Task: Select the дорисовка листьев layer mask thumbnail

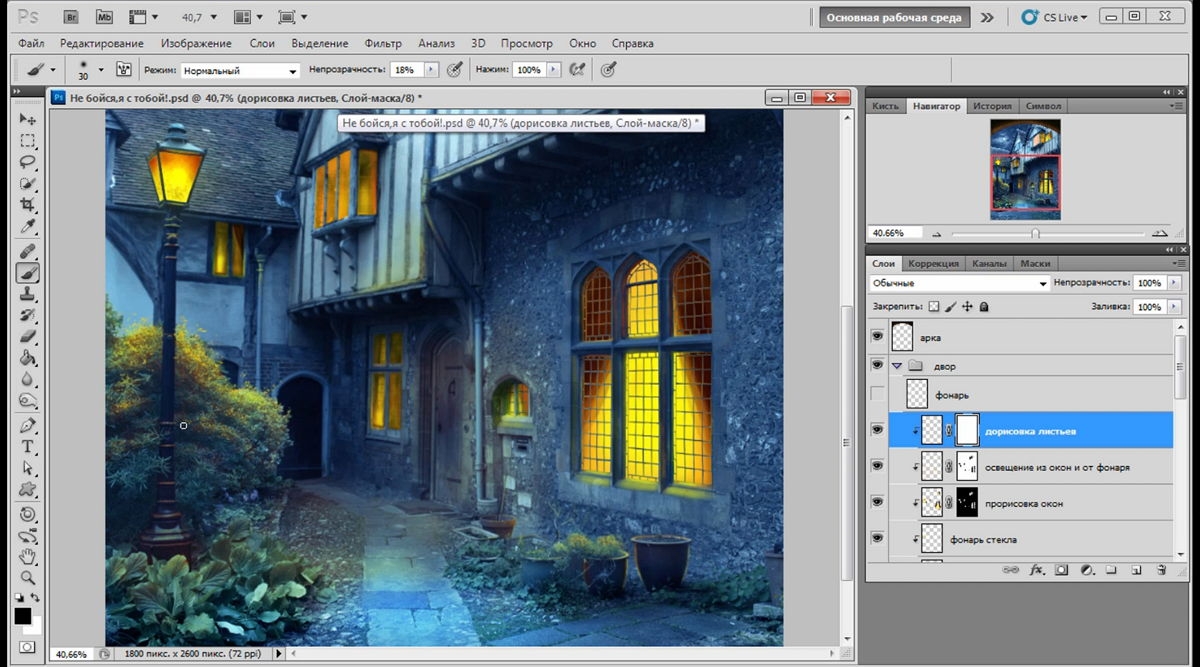Action: (x=967, y=430)
